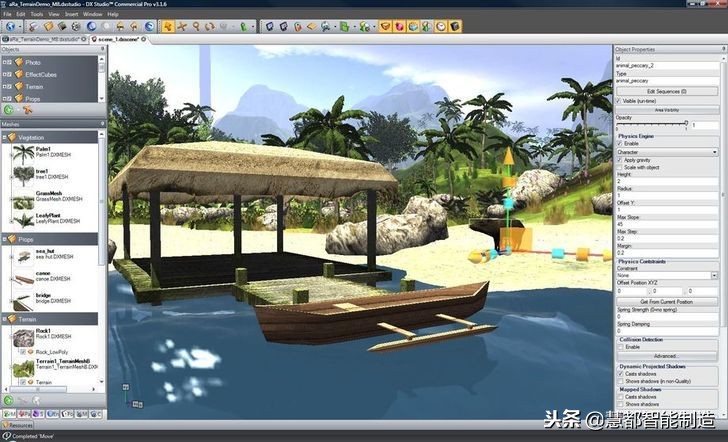The image size is (728, 442).
Task: Click the dark cube icon at toolbar end
Action: (455, 26)
